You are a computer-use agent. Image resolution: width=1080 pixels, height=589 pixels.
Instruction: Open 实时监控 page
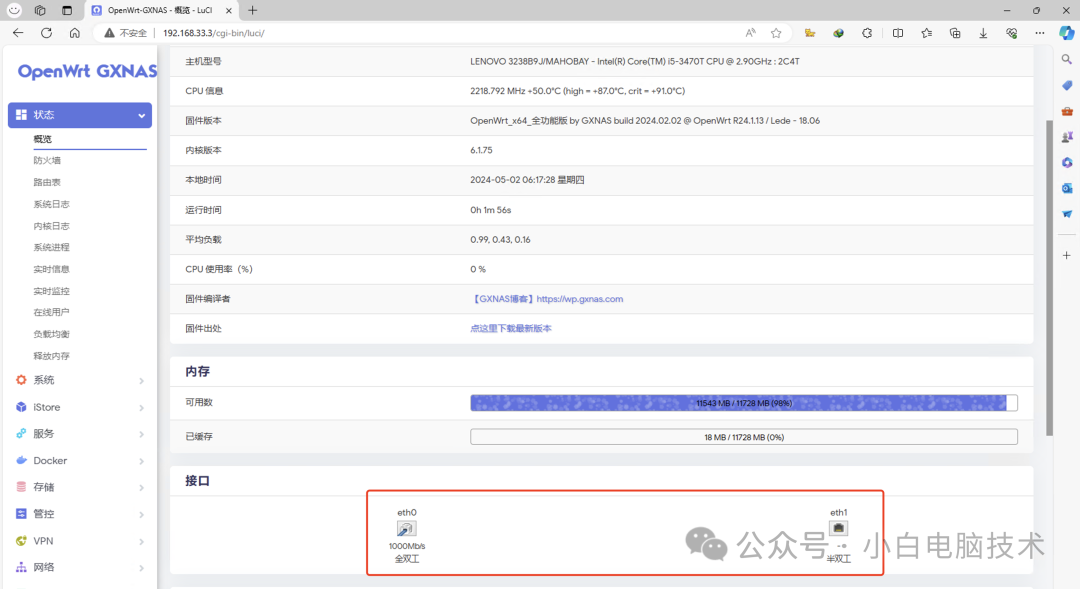[x=52, y=291]
